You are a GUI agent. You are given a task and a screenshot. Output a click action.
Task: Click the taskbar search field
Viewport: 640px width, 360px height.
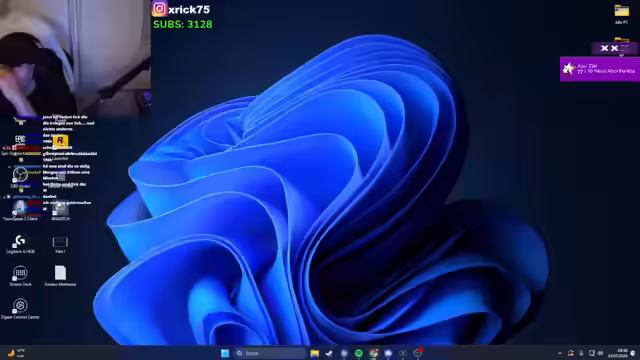pyautogui.click(x=271, y=353)
